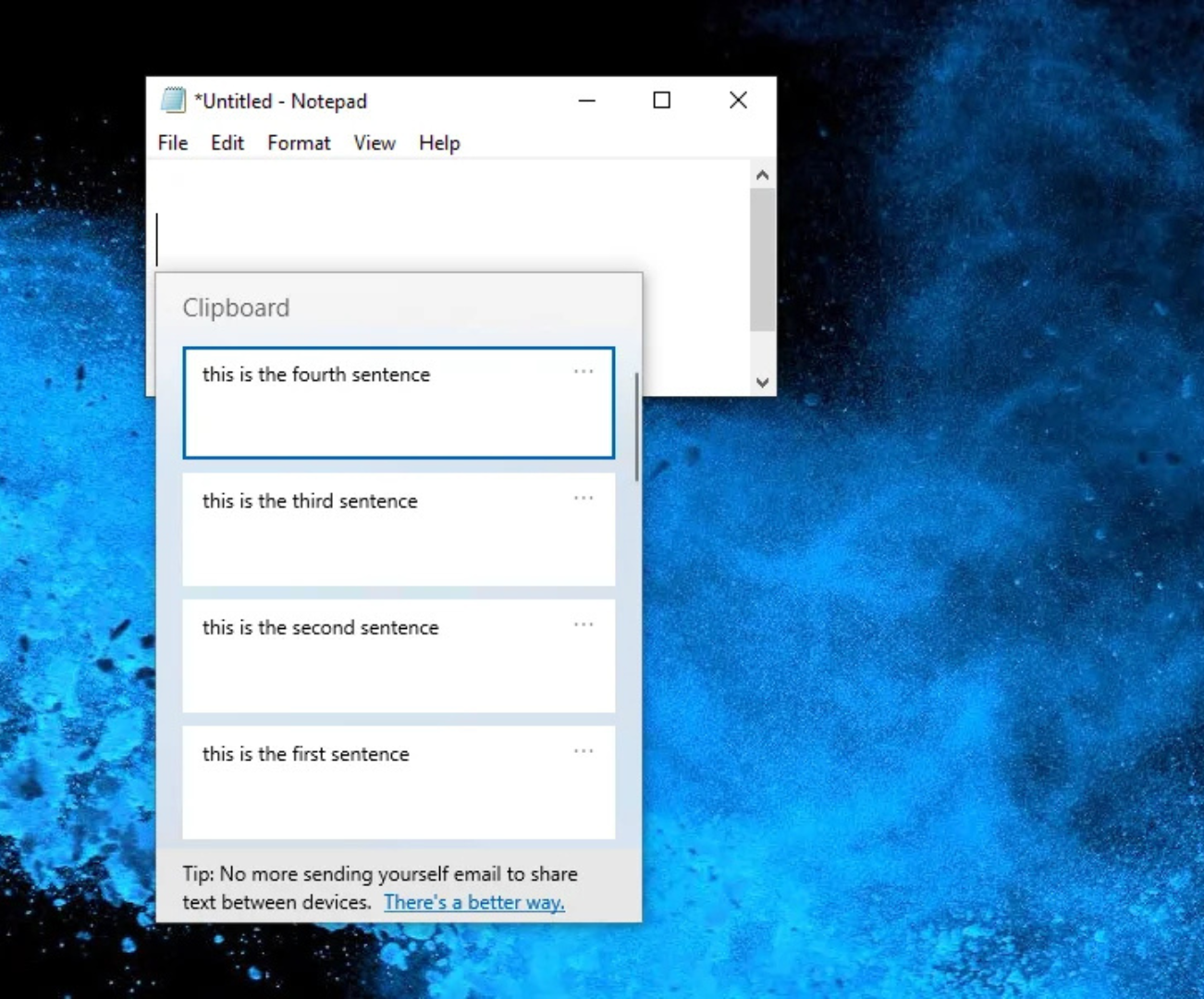Open options for the second sentence clip
1204x999 pixels.
click(584, 624)
